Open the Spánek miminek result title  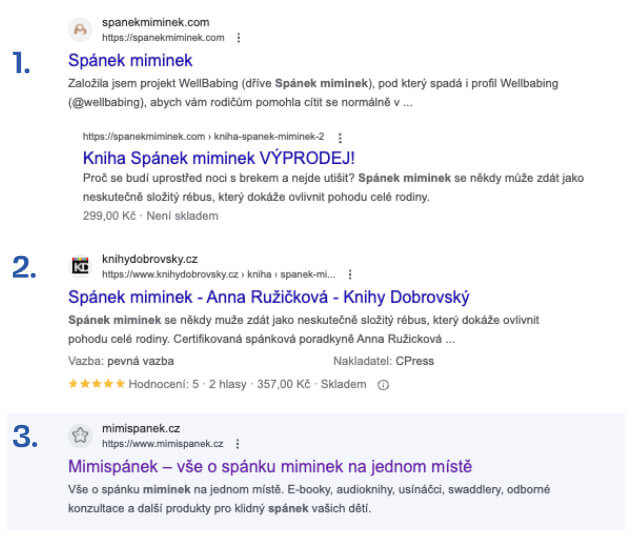[130, 61]
